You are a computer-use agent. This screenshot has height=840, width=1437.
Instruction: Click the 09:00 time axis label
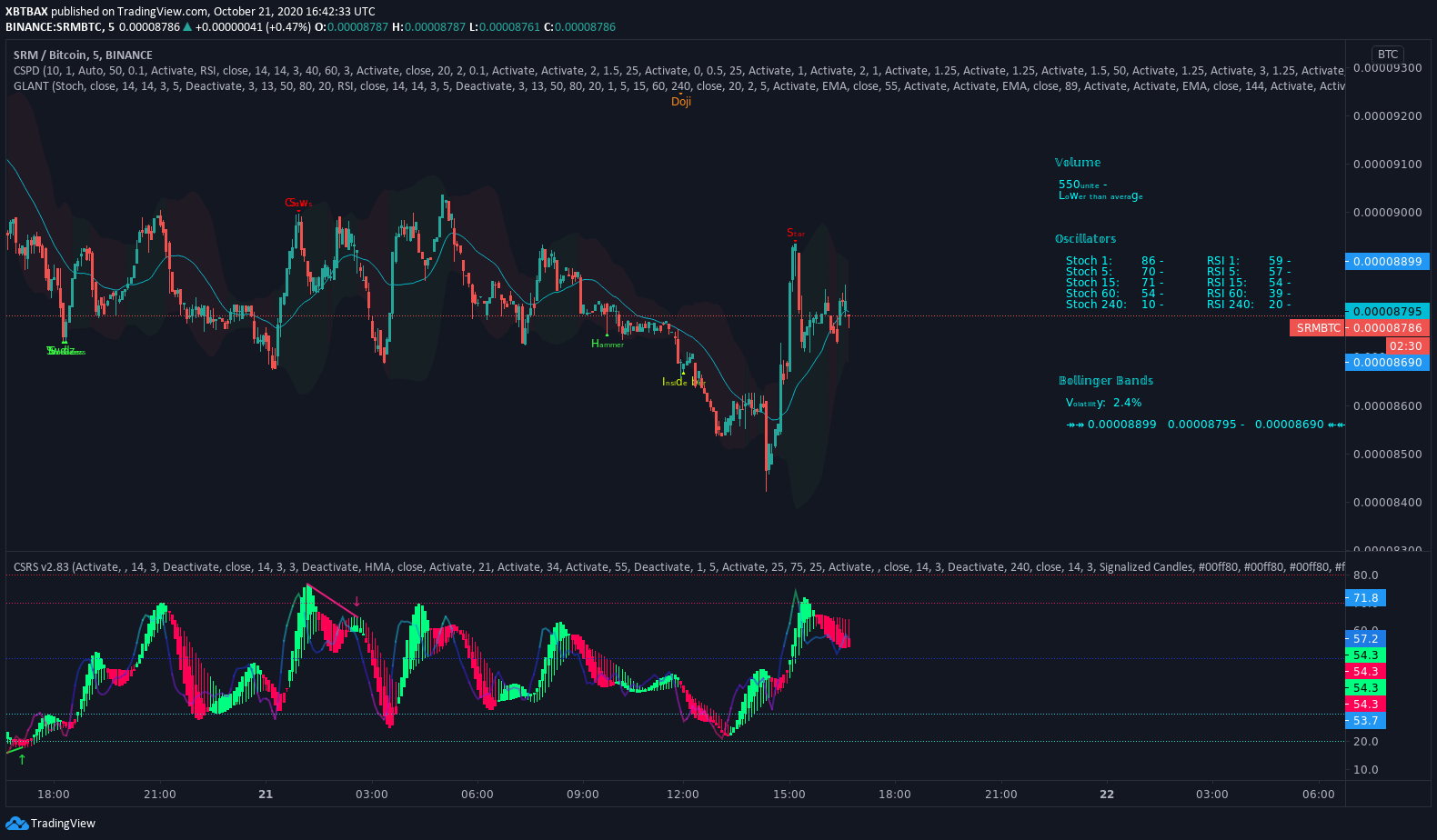[583, 795]
